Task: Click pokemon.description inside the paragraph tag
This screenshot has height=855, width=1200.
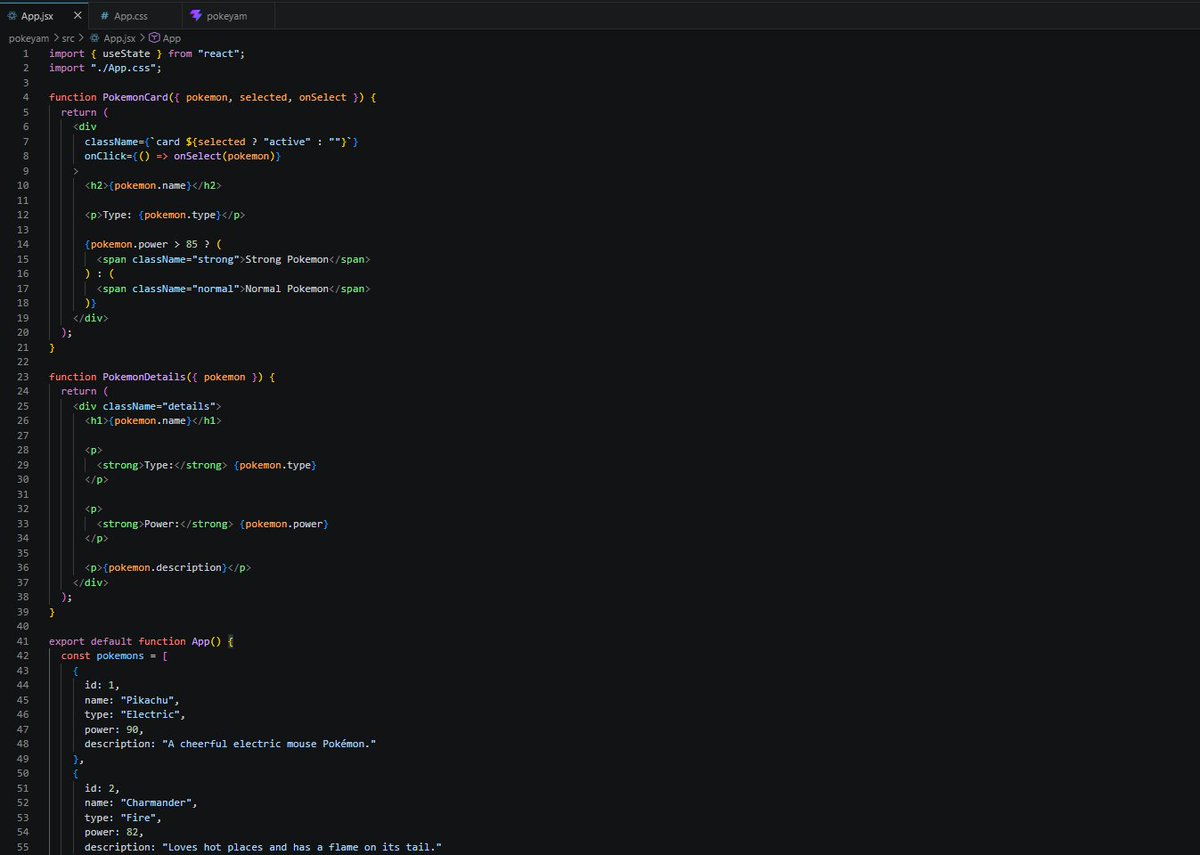Action: [x=165, y=568]
